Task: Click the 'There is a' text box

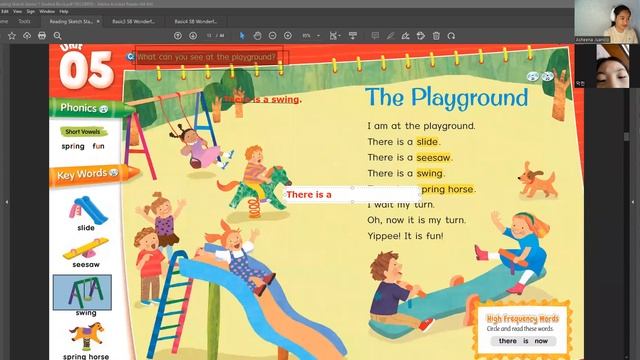Action: coord(352,195)
